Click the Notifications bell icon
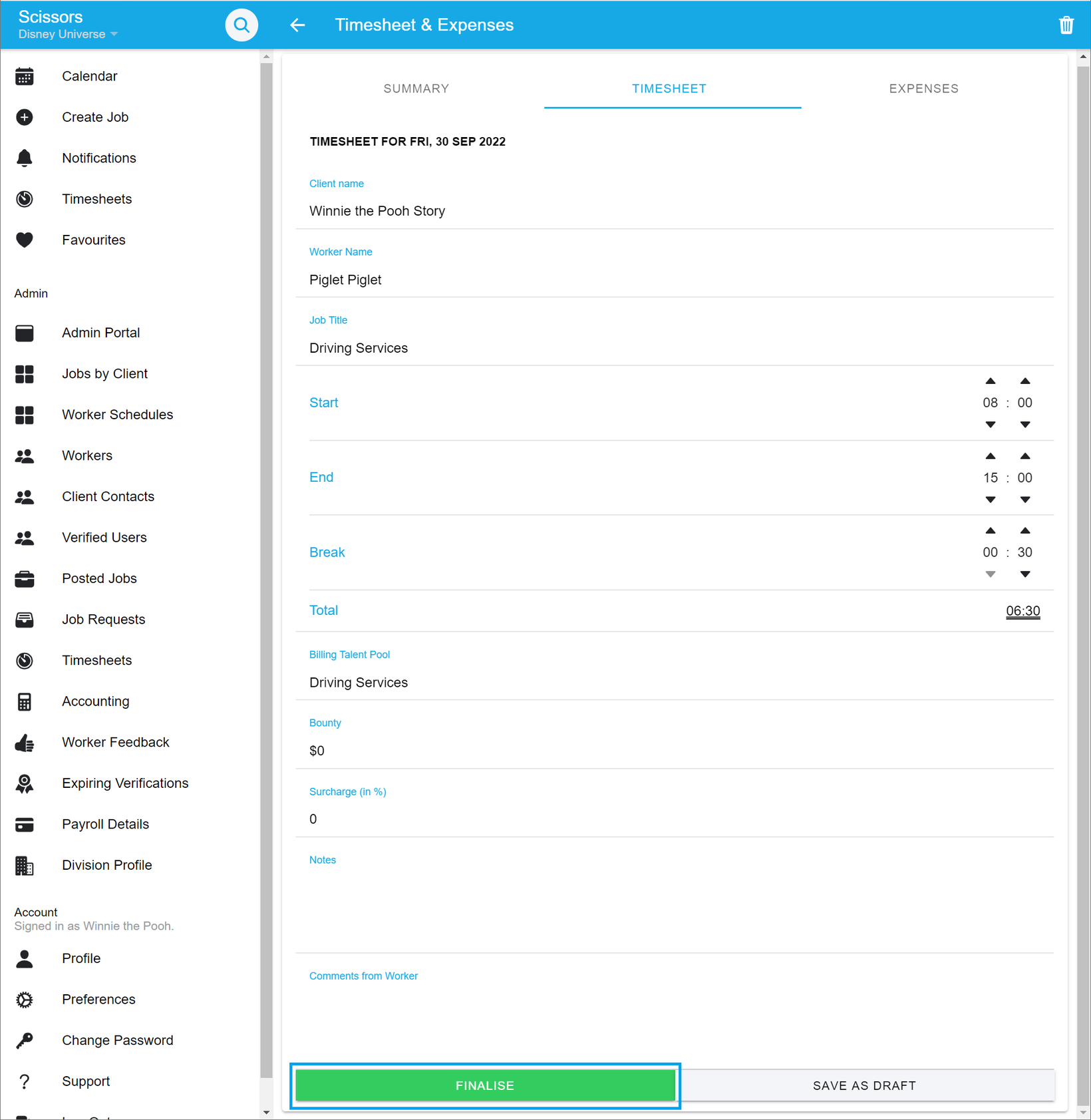This screenshot has width=1091, height=1120. pos(25,158)
